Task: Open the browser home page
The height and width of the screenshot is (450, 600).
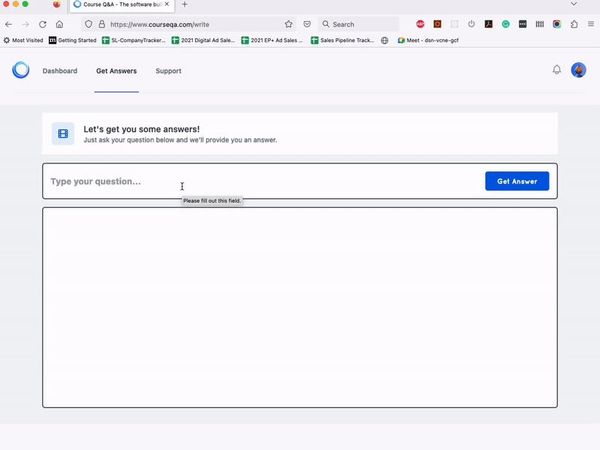Action: click(60, 24)
